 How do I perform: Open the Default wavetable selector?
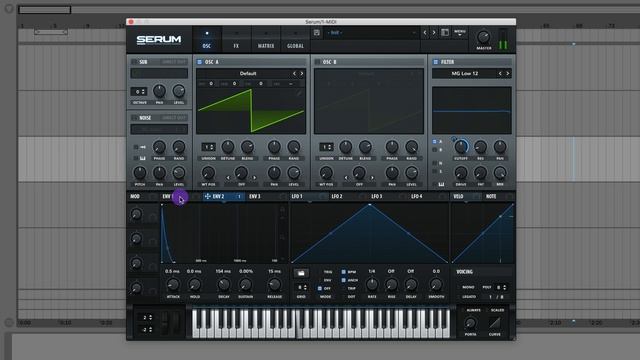click(248, 73)
